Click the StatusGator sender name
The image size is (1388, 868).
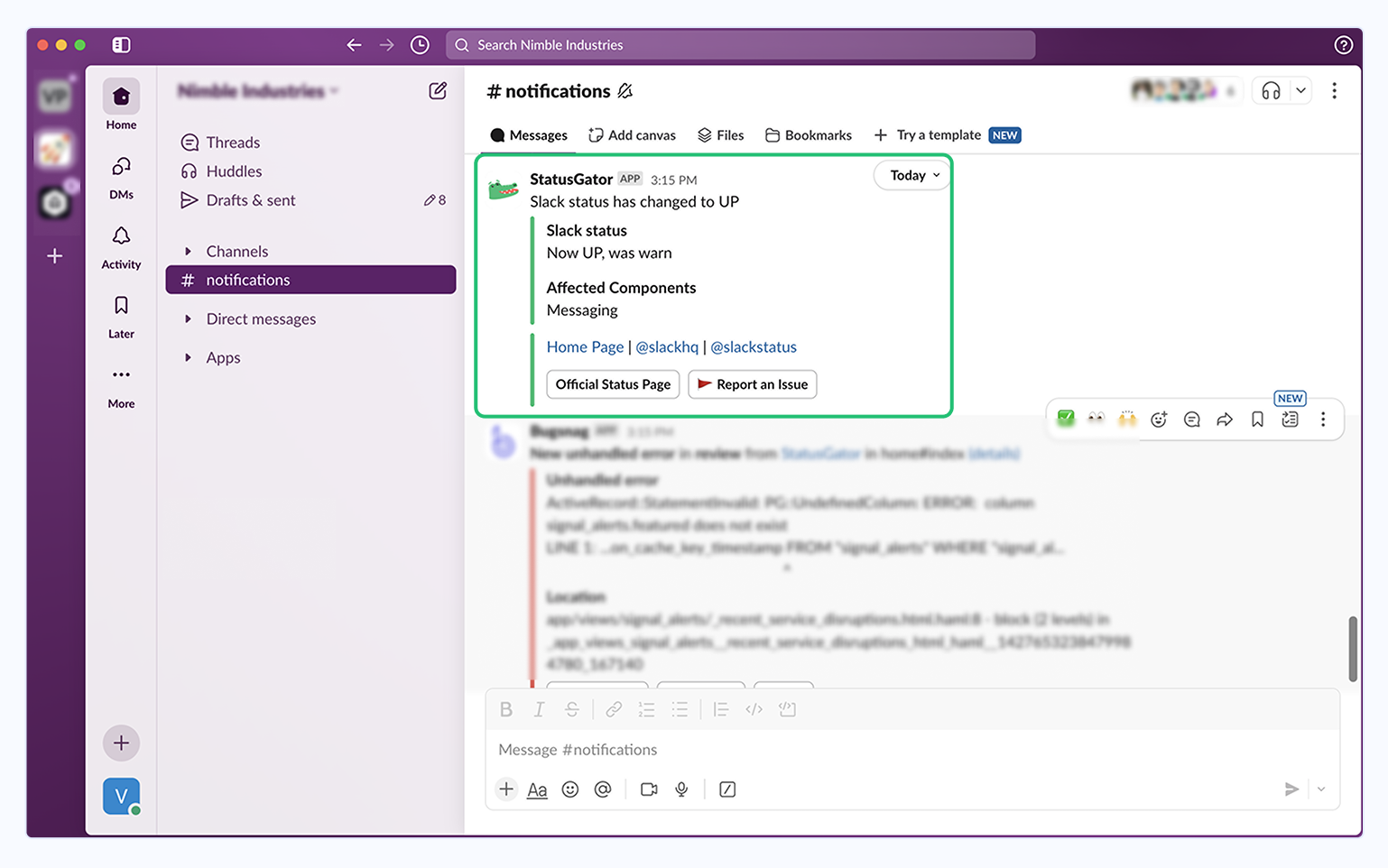571,180
